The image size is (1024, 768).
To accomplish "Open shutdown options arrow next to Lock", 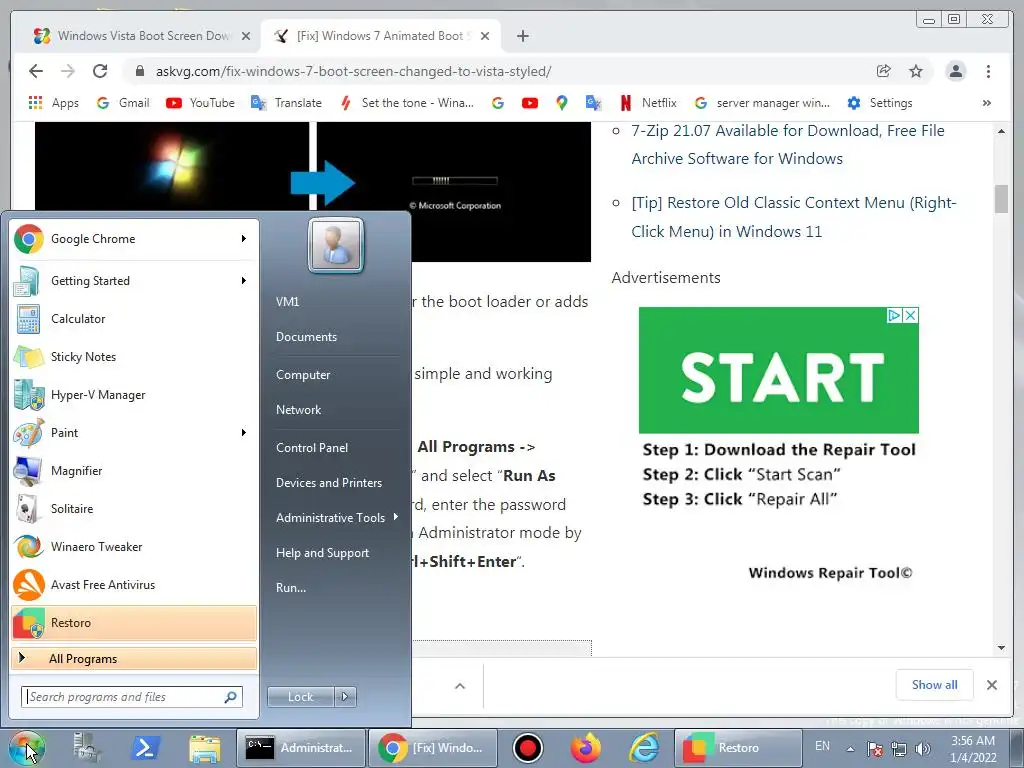I will [x=345, y=697].
